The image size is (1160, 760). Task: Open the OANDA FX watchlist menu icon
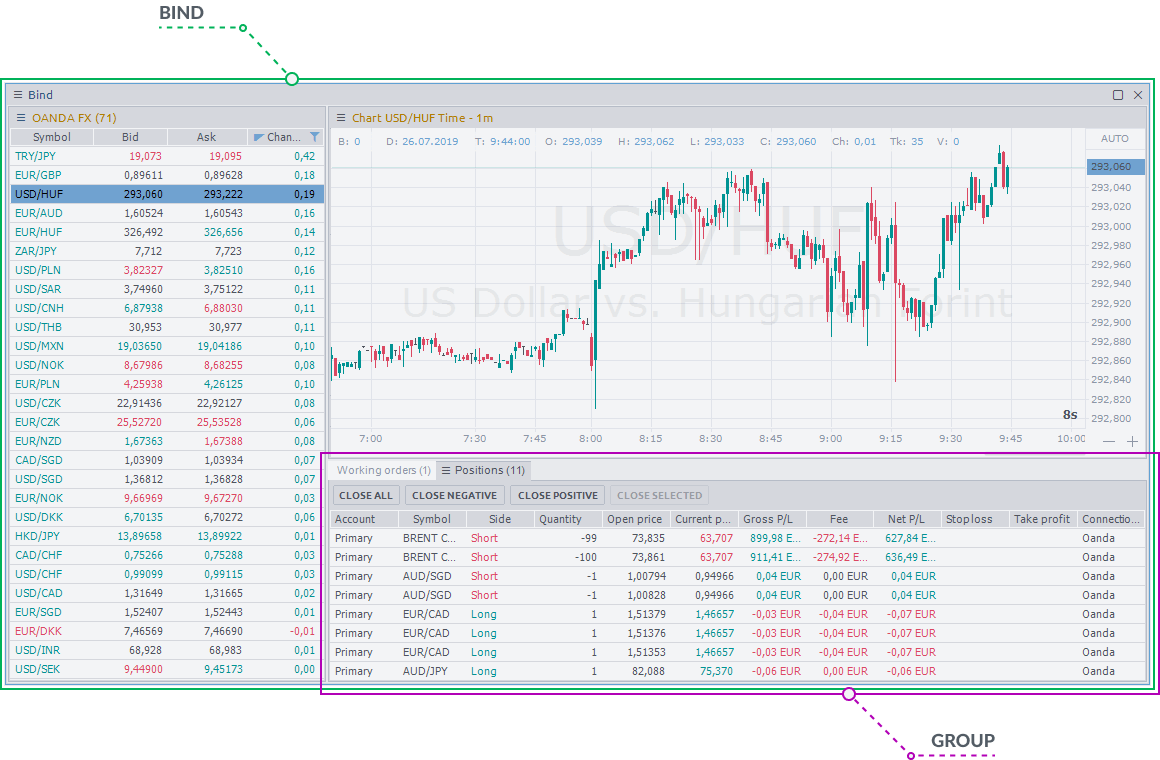tap(20, 118)
